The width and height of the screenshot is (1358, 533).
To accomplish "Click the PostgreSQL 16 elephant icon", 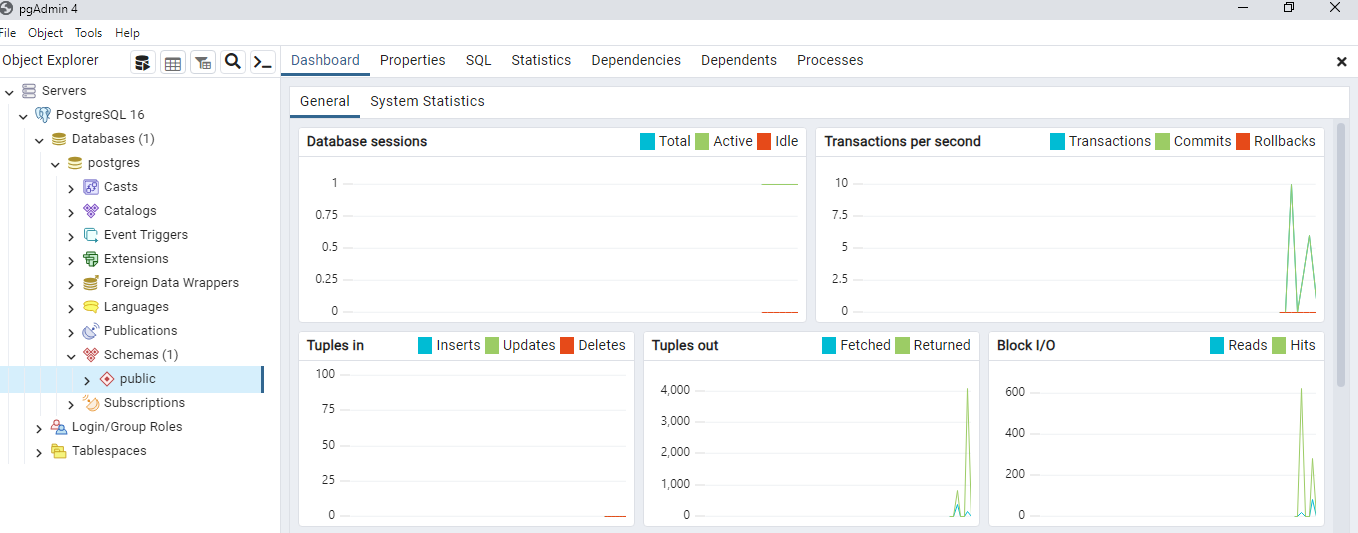I will [43, 115].
